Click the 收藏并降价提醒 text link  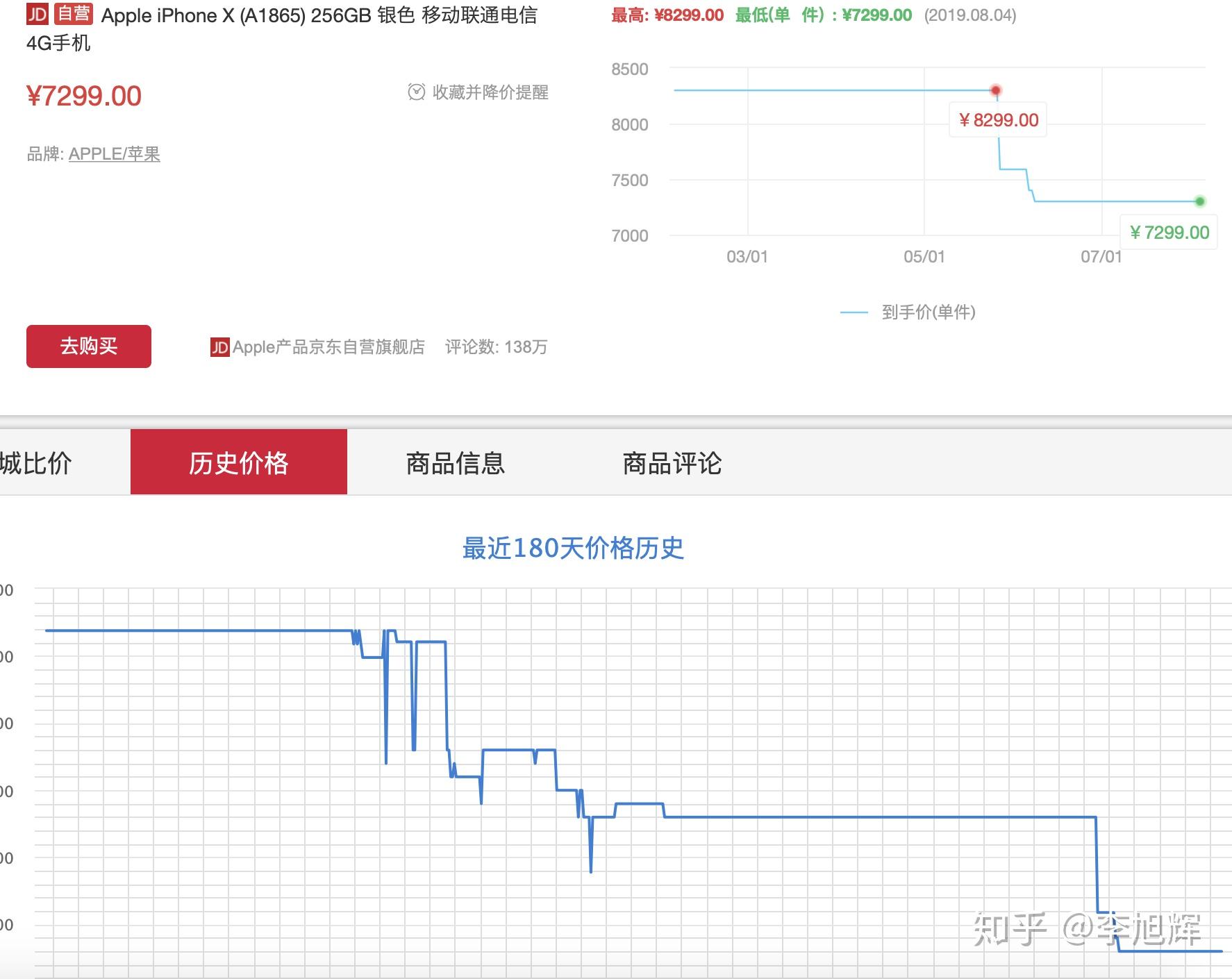(x=490, y=92)
